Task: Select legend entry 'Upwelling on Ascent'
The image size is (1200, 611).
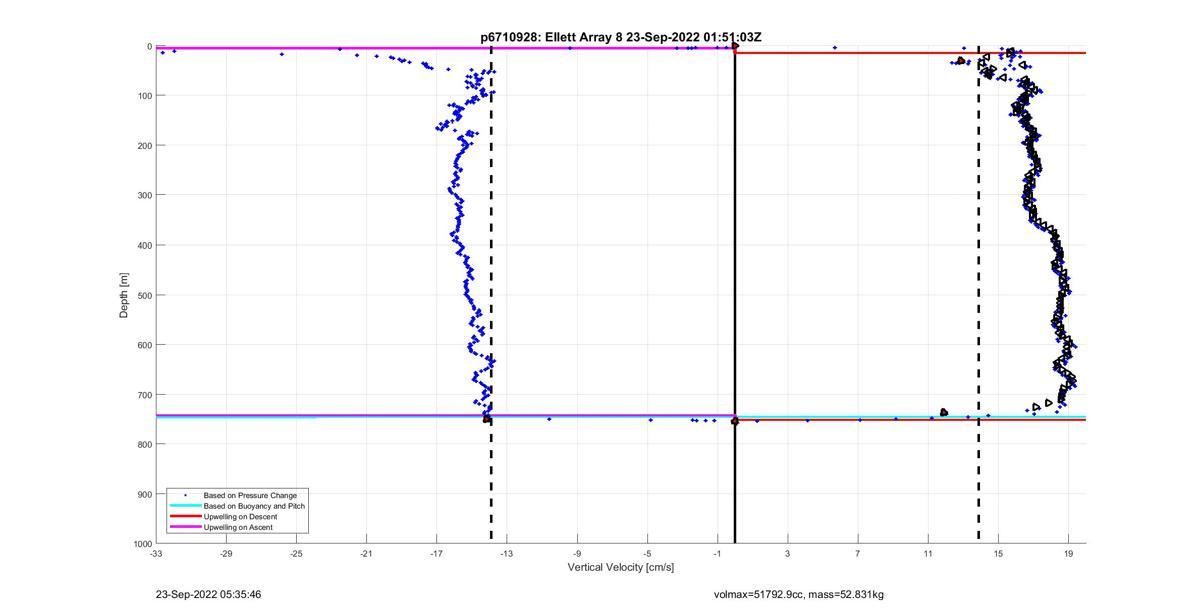Action: pyautogui.click(x=238, y=527)
